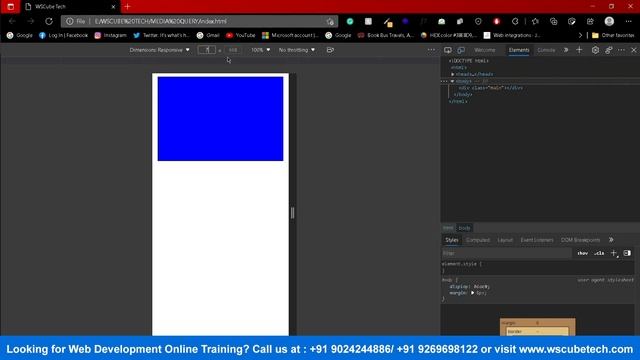
Task: Reload the page with the refresh icon
Action: click(x=49, y=21)
